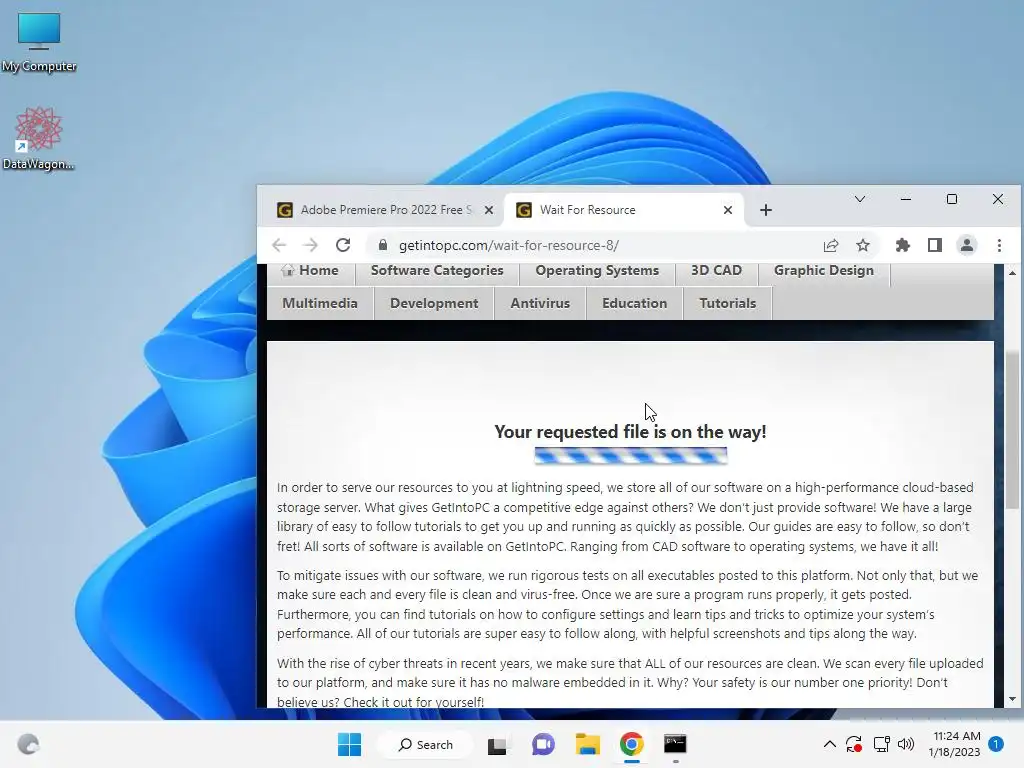This screenshot has height=768, width=1024.
Task: Open File Explorer from taskbar
Action: (587, 744)
